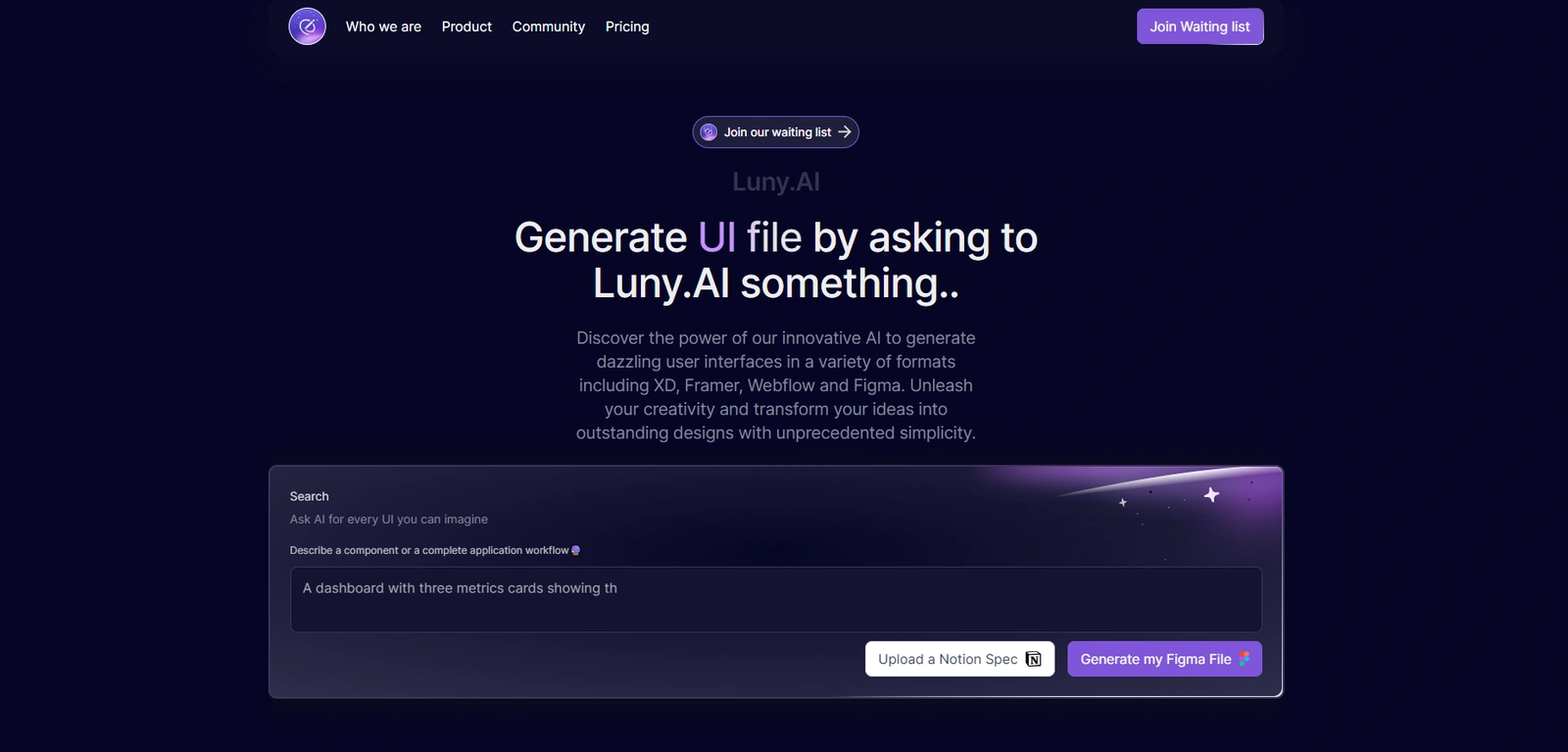
Task: Click the Join Waiting list button
Action: tap(1200, 26)
